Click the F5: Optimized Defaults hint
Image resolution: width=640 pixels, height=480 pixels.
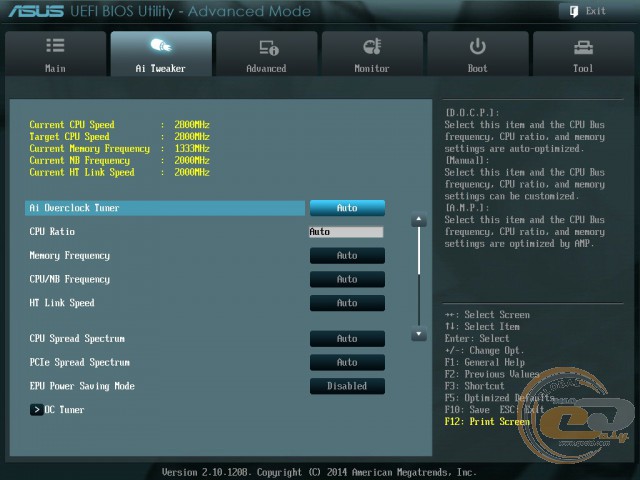[499, 398]
